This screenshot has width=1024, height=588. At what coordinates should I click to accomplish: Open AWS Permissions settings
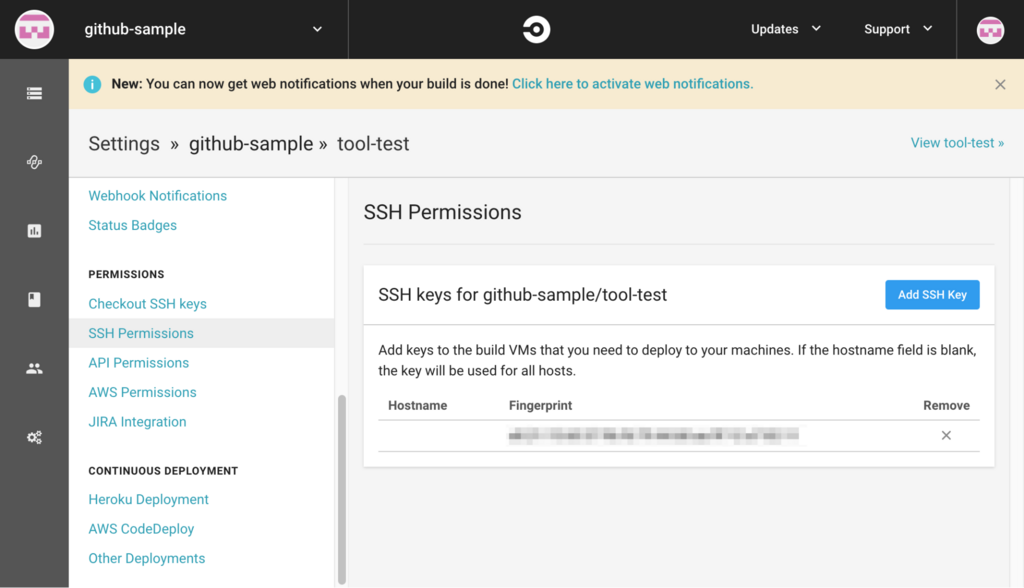pos(142,392)
